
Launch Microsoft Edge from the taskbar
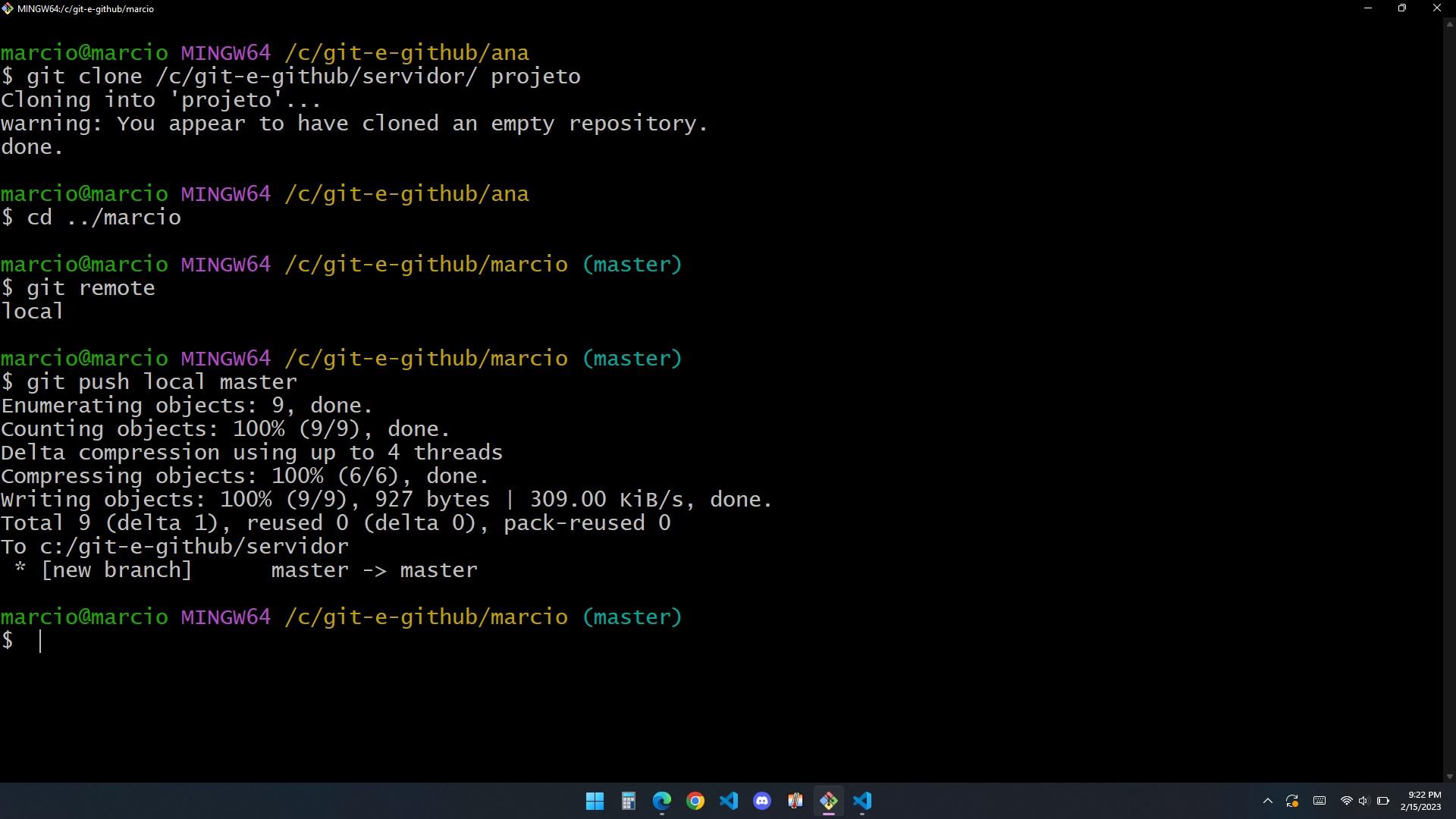[662, 801]
